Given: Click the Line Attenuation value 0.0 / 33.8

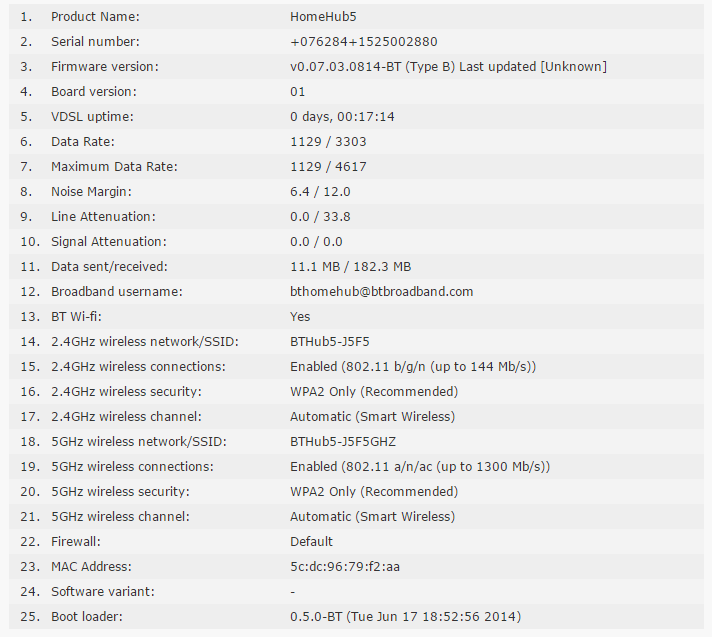Looking at the screenshot, I should [x=320, y=217].
